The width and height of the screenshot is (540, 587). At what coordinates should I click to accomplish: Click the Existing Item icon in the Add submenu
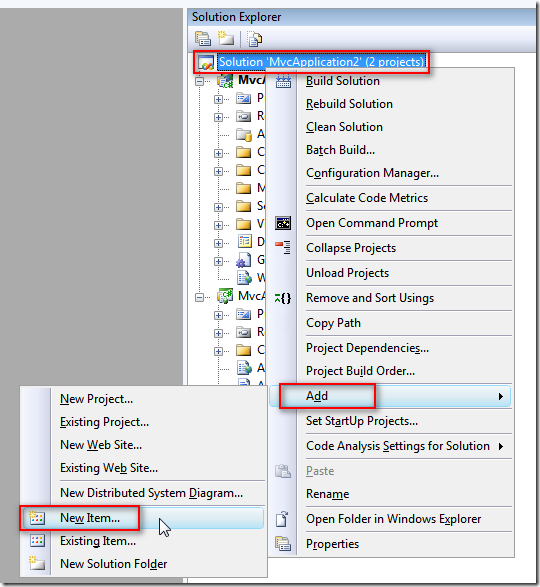tap(37, 541)
